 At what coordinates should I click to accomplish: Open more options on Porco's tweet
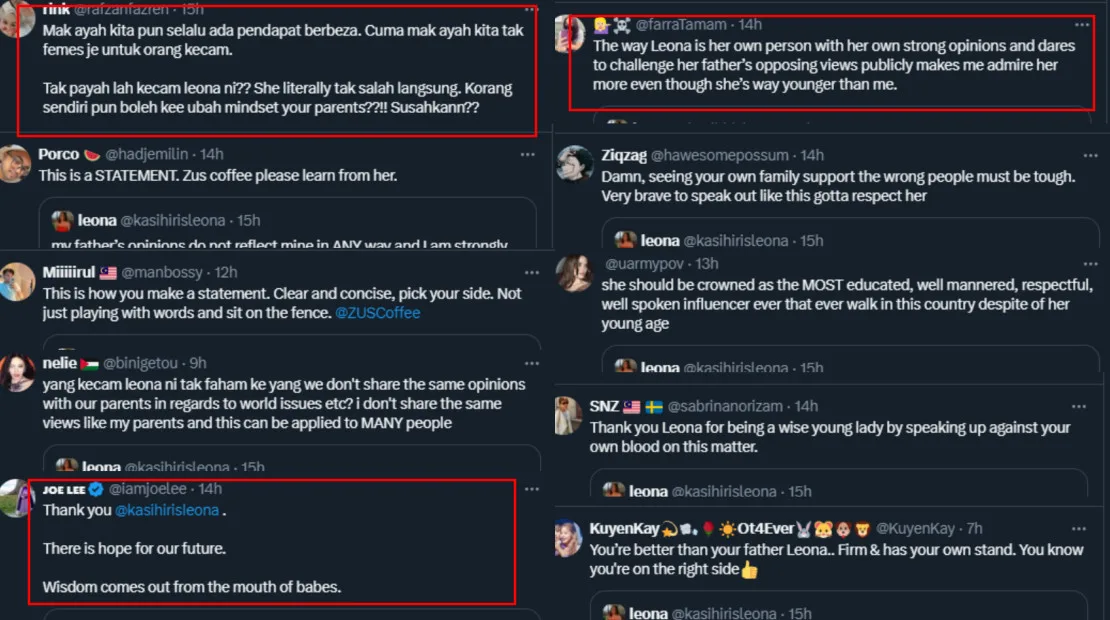click(527, 154)
